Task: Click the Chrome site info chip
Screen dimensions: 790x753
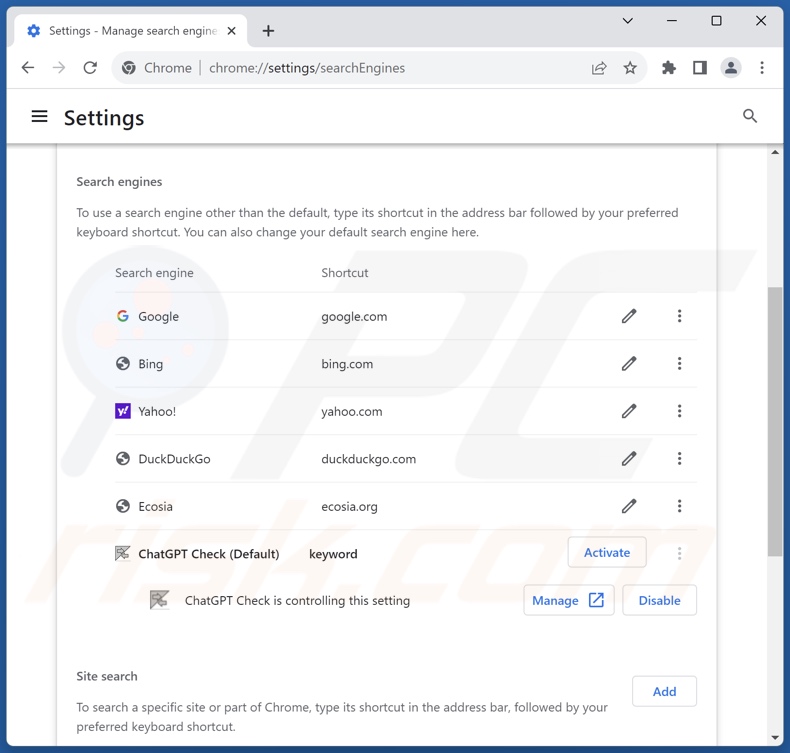Action: point(157,68)
